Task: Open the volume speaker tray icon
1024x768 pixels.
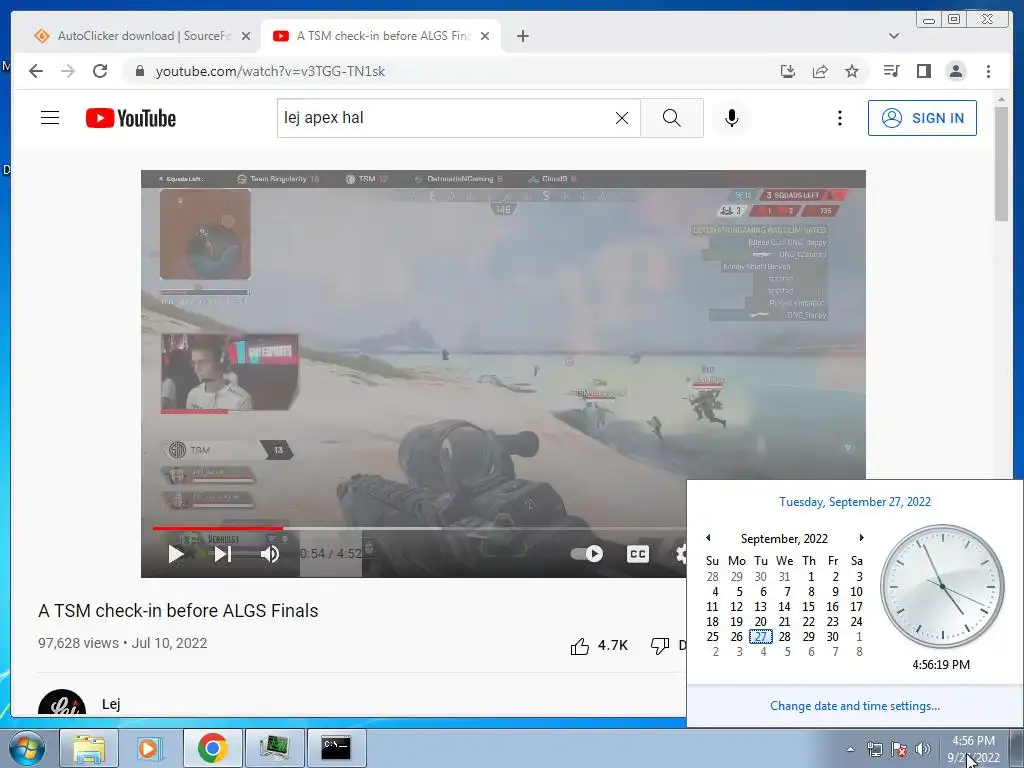Action: (923, 749)
